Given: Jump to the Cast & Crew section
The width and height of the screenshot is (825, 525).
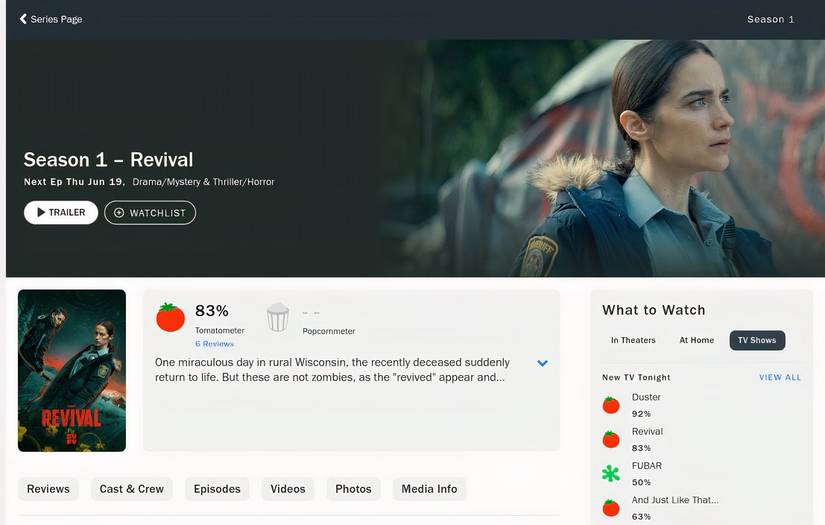Looking at the screenshot, I should coord(131,489).
